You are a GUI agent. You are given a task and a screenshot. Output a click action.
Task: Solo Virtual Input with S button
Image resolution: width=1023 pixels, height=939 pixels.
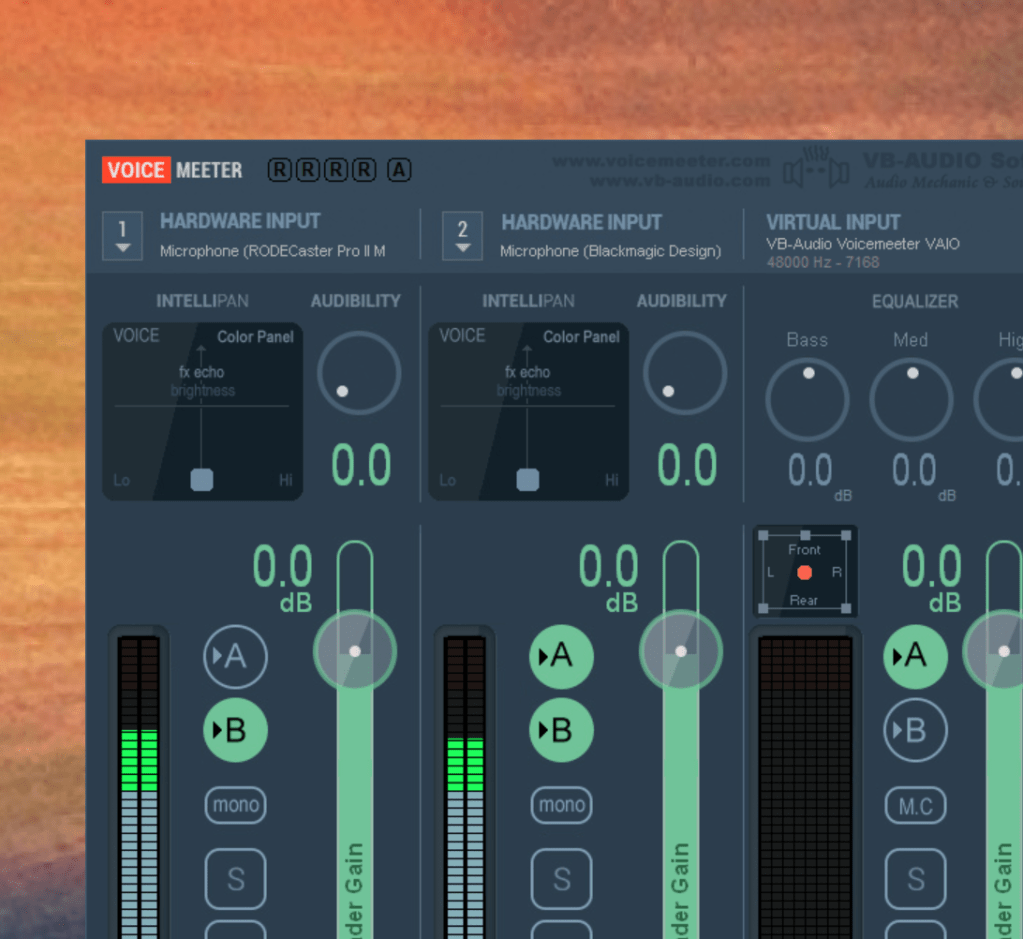[915, 879]
